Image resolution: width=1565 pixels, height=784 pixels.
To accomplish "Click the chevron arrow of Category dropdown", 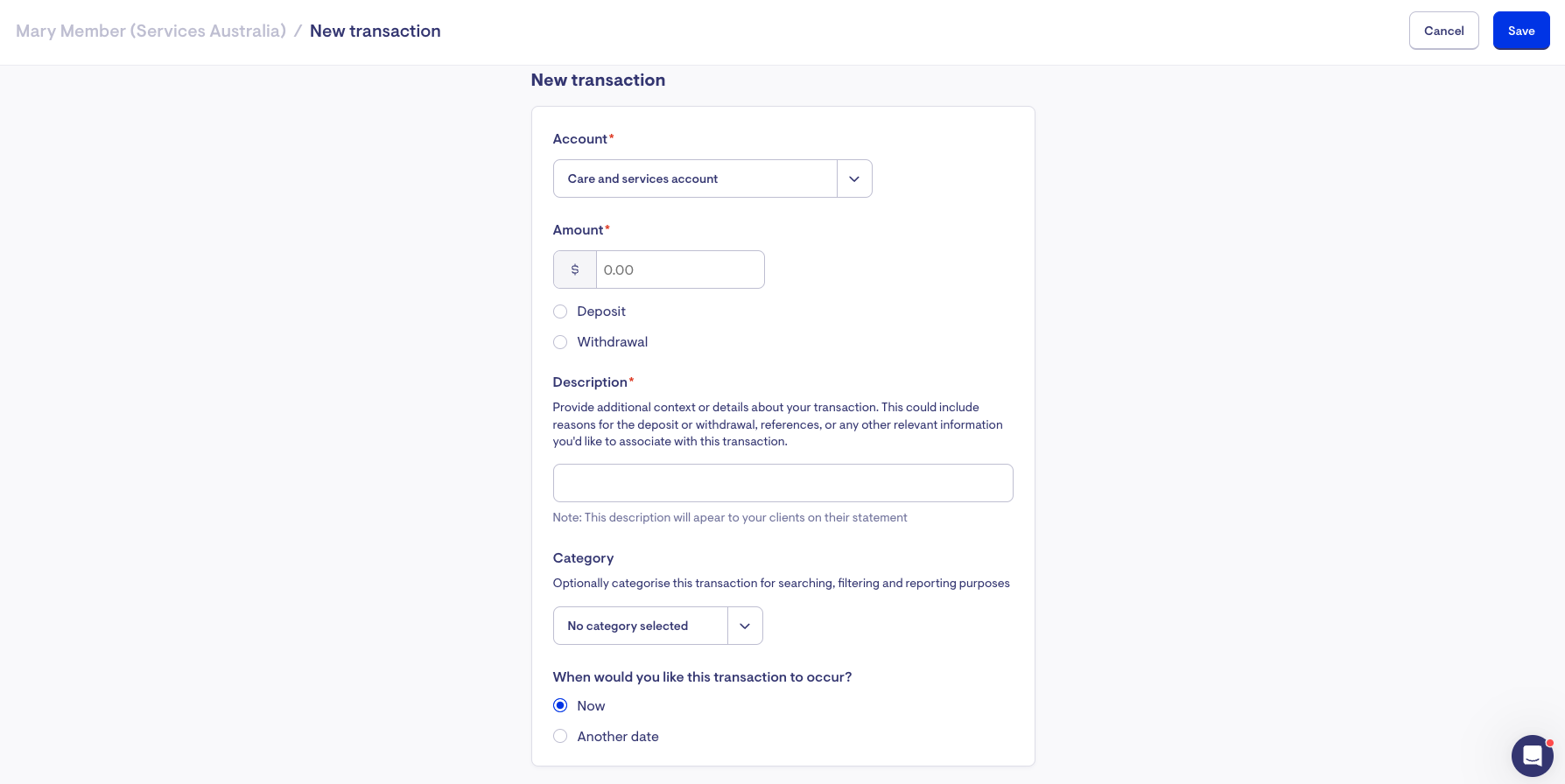I will 745,626.
